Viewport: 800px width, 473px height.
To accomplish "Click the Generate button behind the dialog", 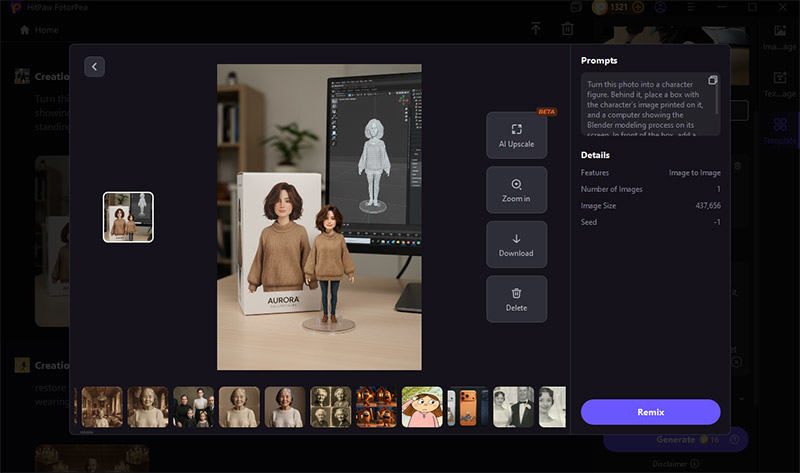I will pyautogui.click(x=676, y=439).
